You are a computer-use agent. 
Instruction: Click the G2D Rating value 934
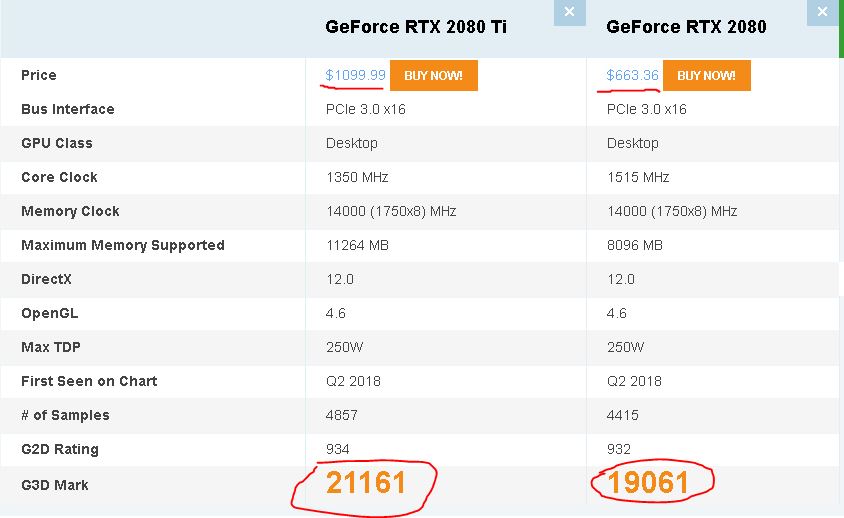[337, 449]
